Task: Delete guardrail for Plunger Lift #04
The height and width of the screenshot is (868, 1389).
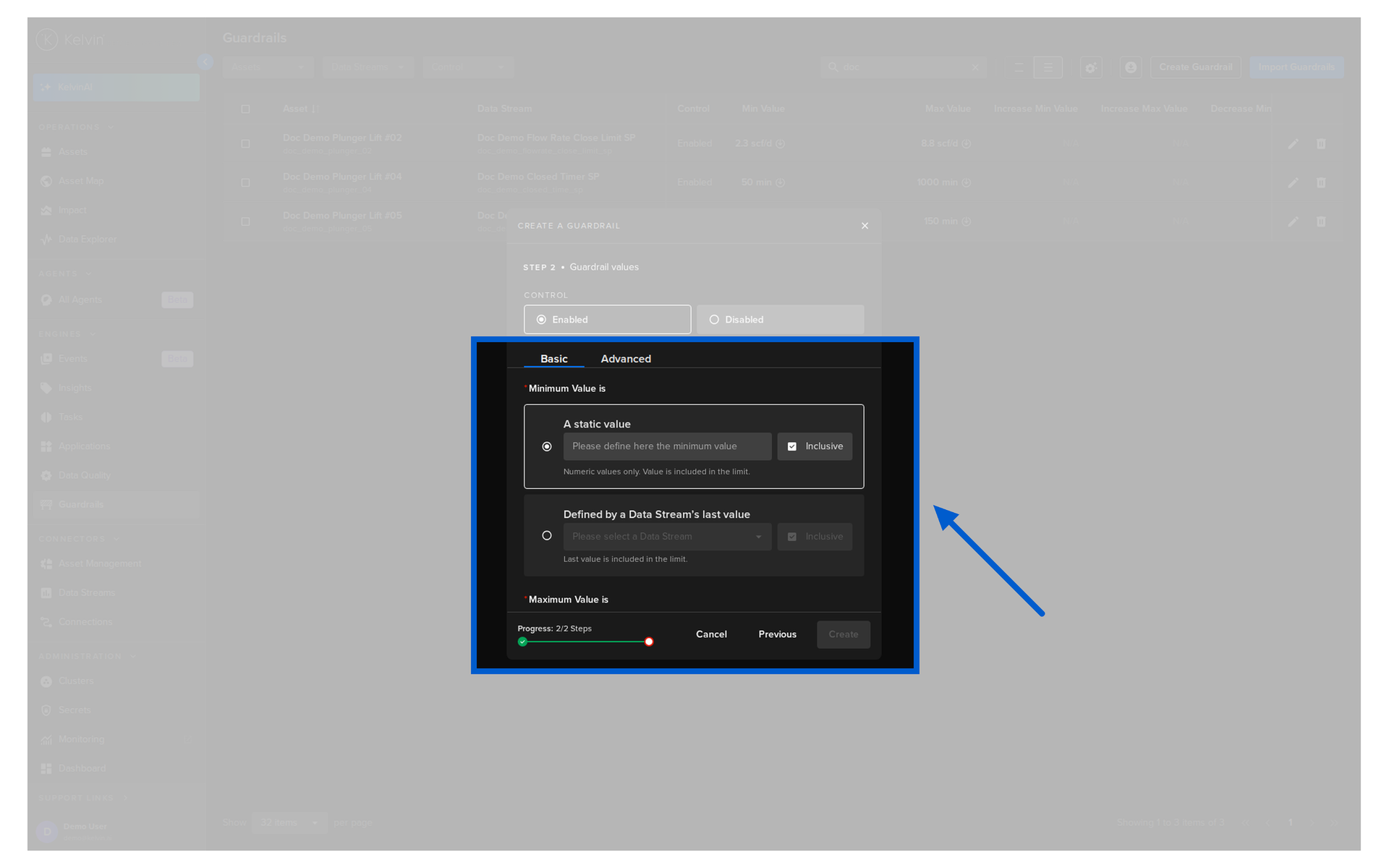Action: coord(1321,182)
